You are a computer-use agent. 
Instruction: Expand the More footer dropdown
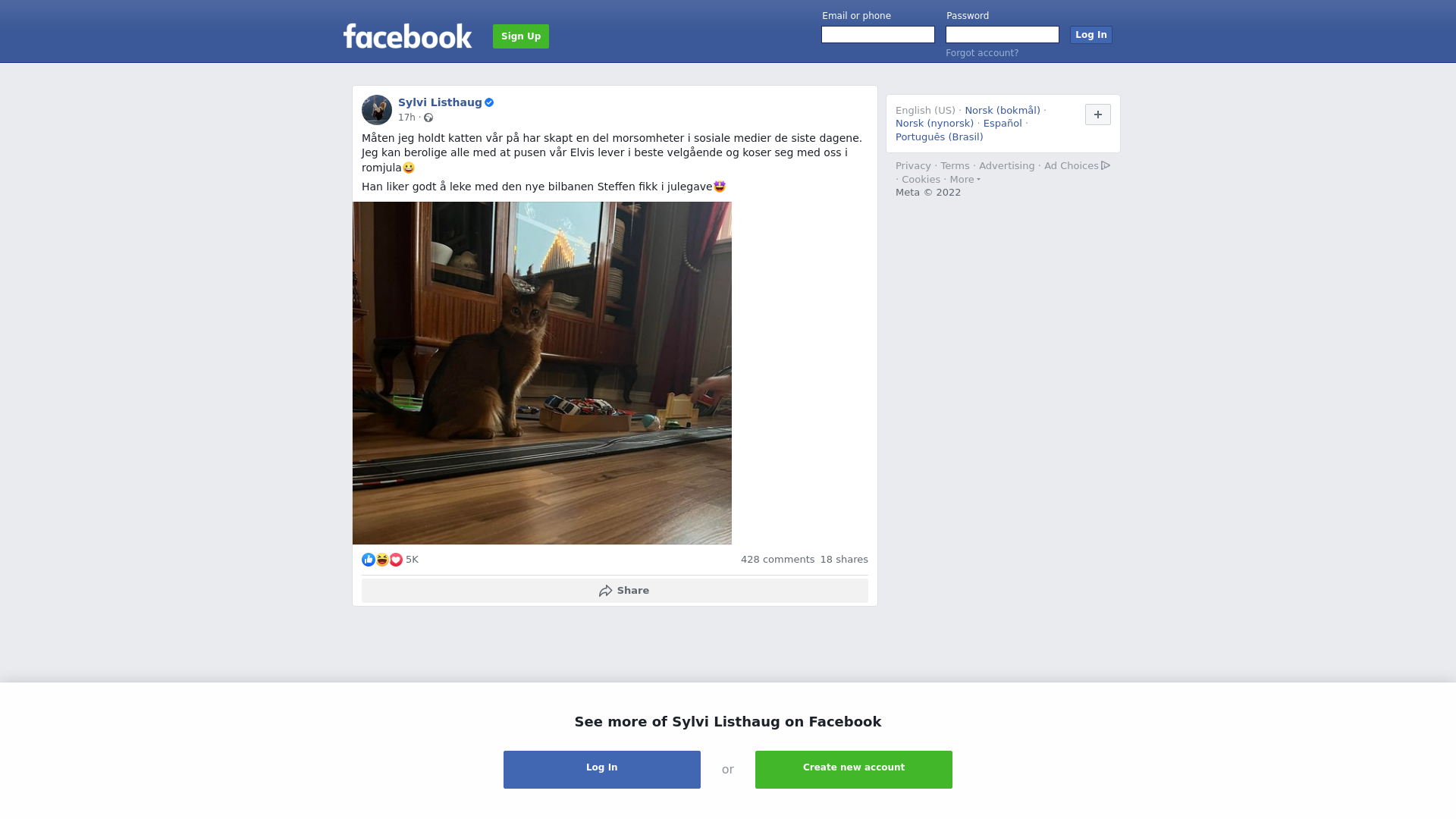(x=965, y=180)
